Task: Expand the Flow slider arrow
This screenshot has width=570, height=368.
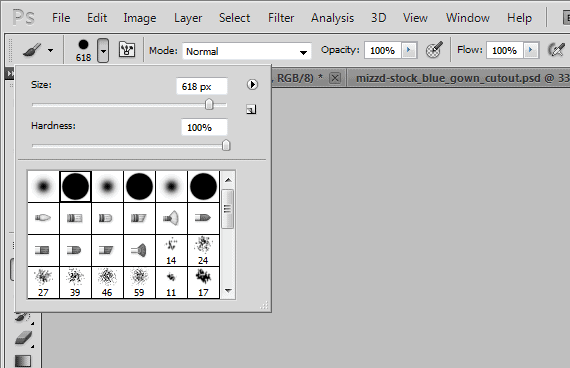Action: tap(530, 50)
